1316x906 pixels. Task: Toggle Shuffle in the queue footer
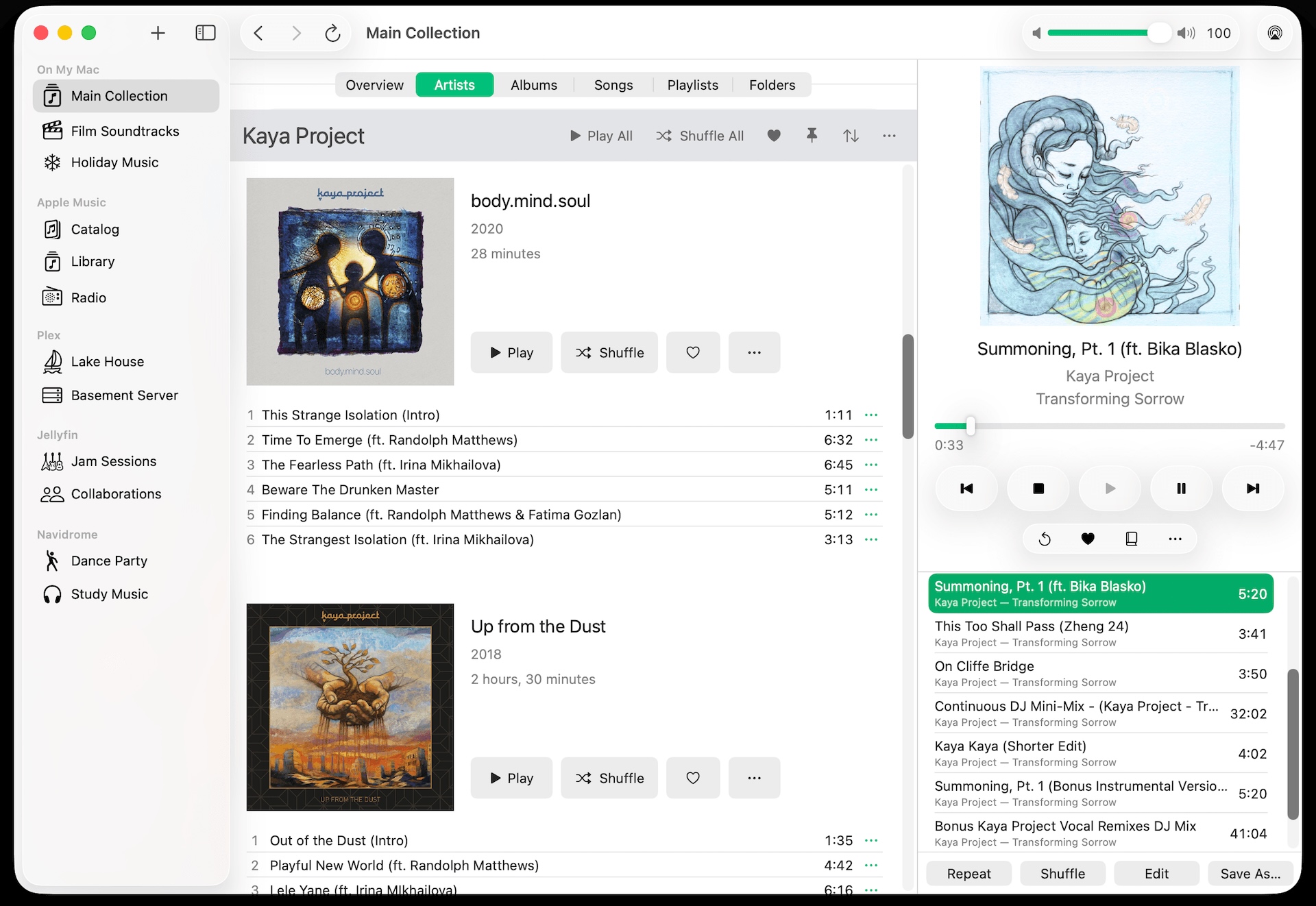coord(1062,874)
